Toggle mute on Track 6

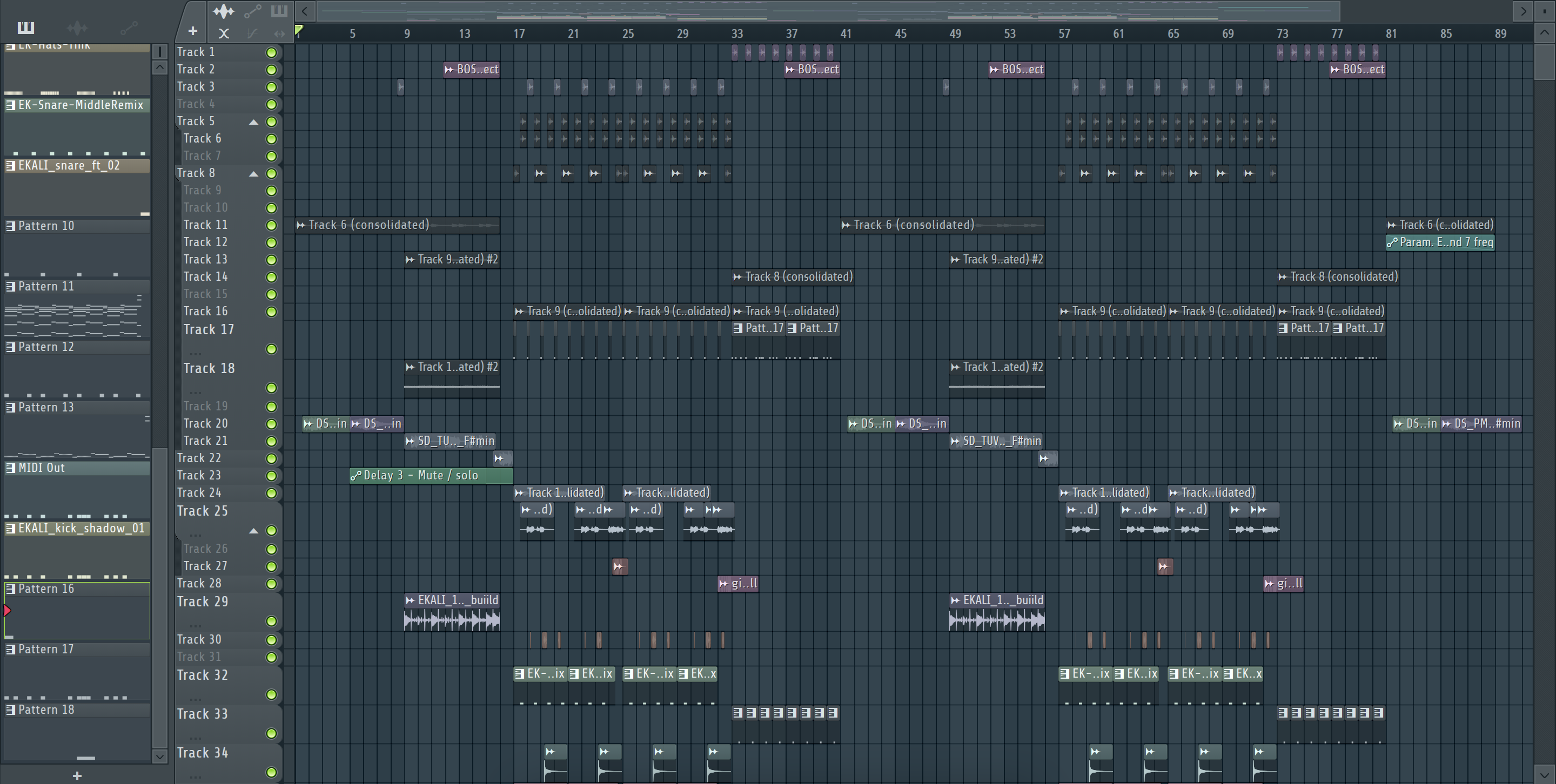272,139
